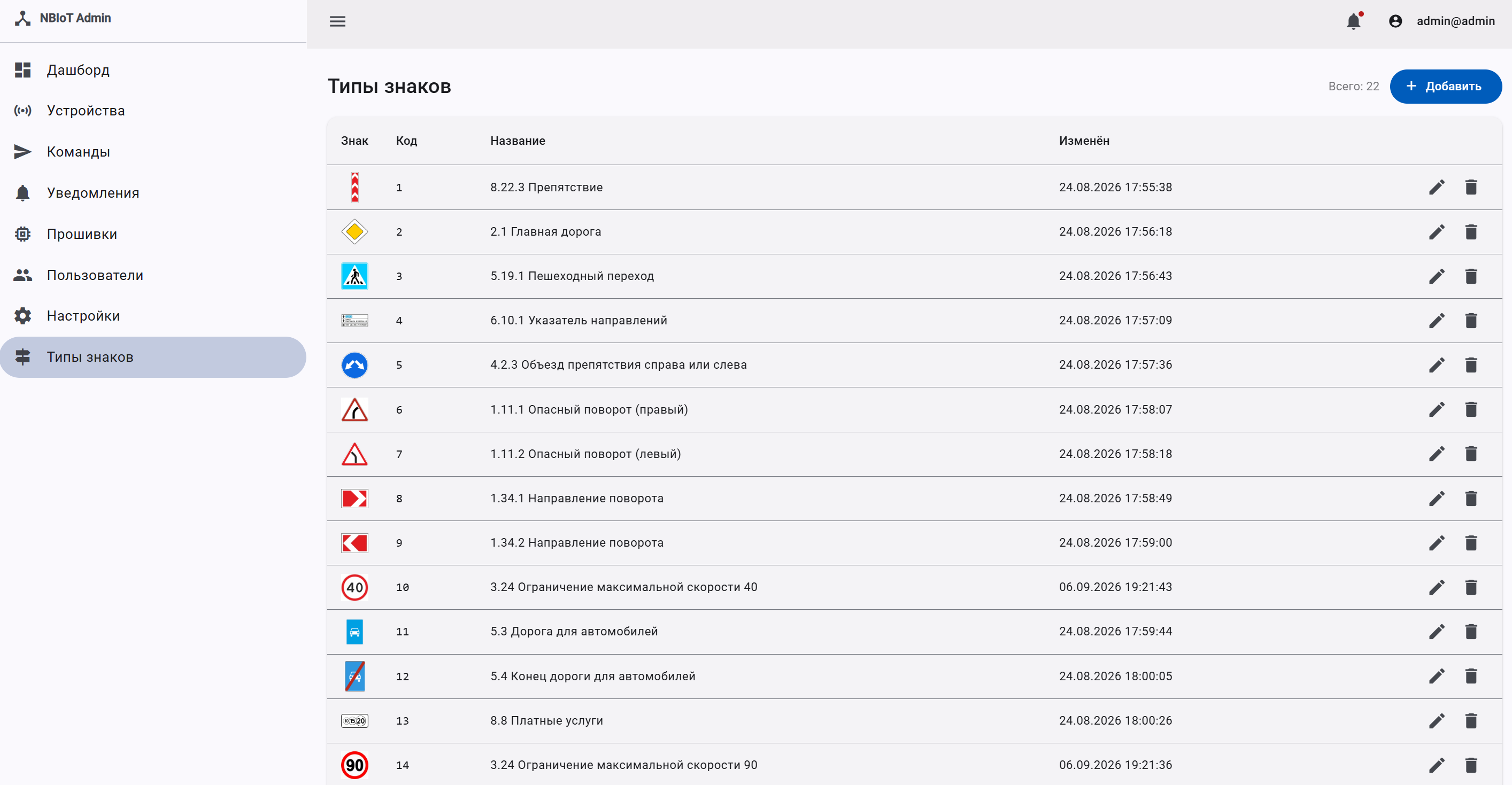Screen dimensions: 1512x785
Task: Toggle the hamburger sidebar menu
Action: (337, 22)
